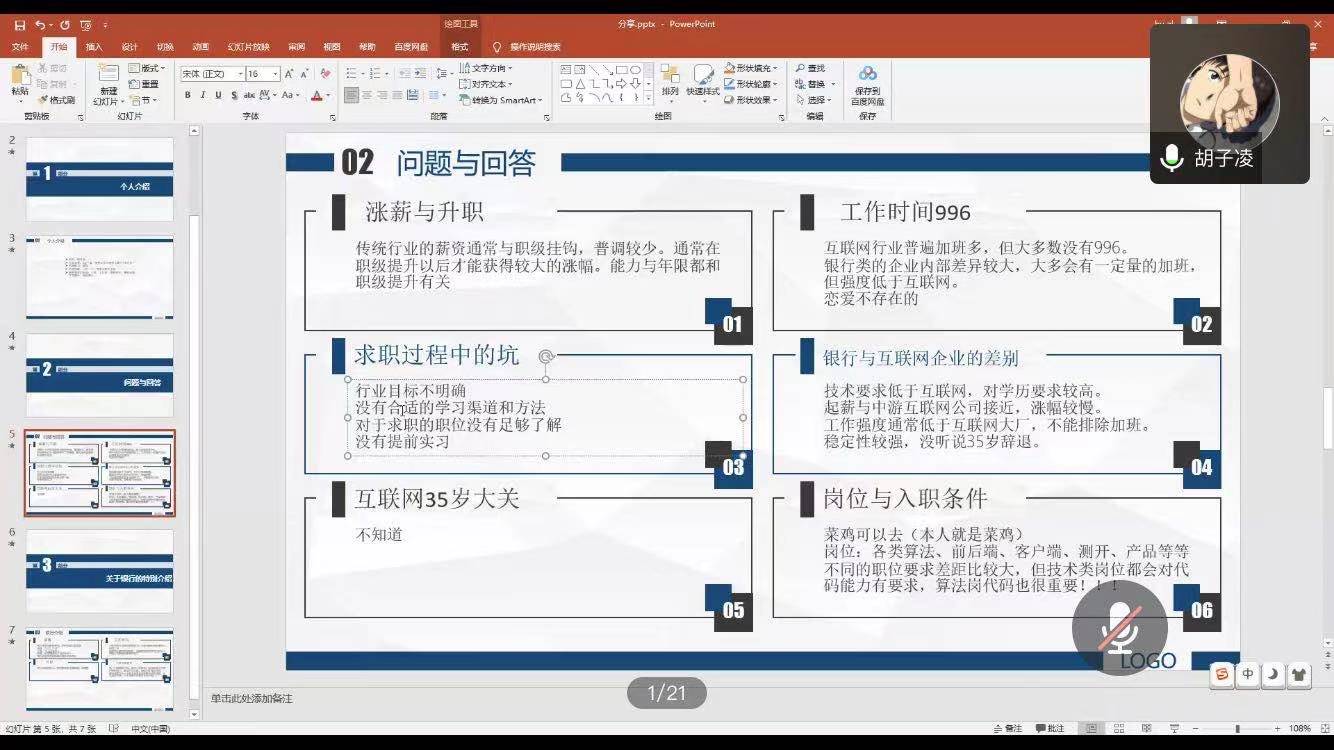The width and height of the screenshot is (1334, 750).
Task: Toggle underline text formatting
Action: click(218, 96)
